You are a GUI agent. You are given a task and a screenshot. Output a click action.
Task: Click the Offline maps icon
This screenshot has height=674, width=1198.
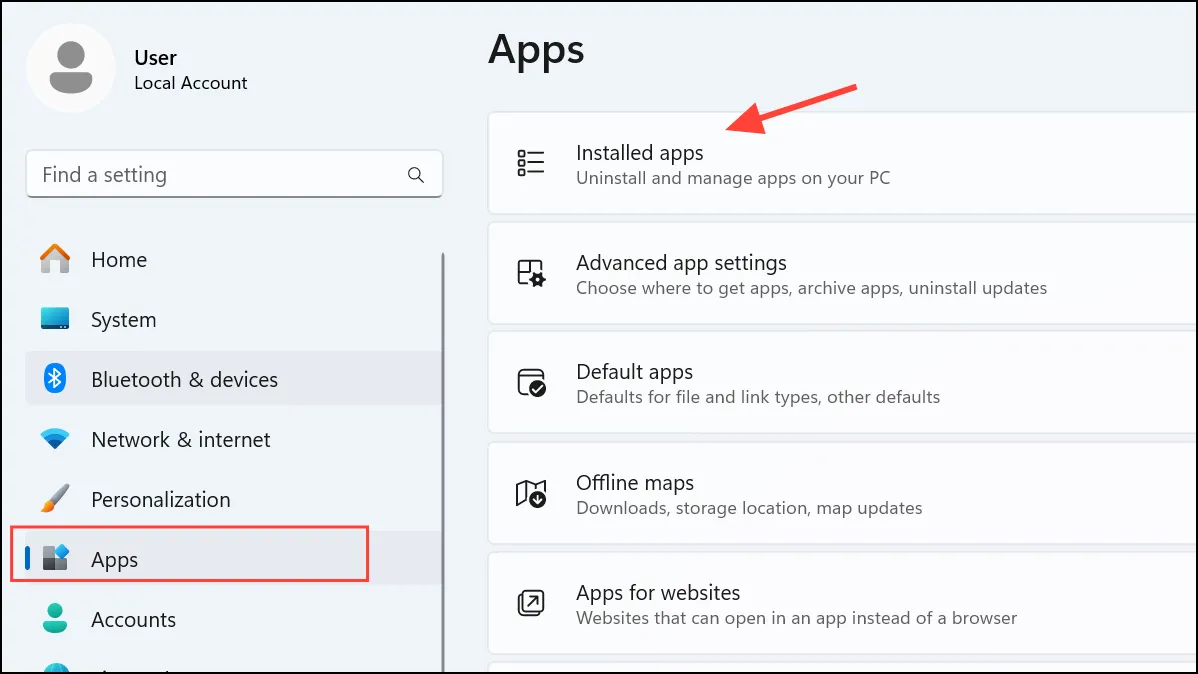[531, 494]
